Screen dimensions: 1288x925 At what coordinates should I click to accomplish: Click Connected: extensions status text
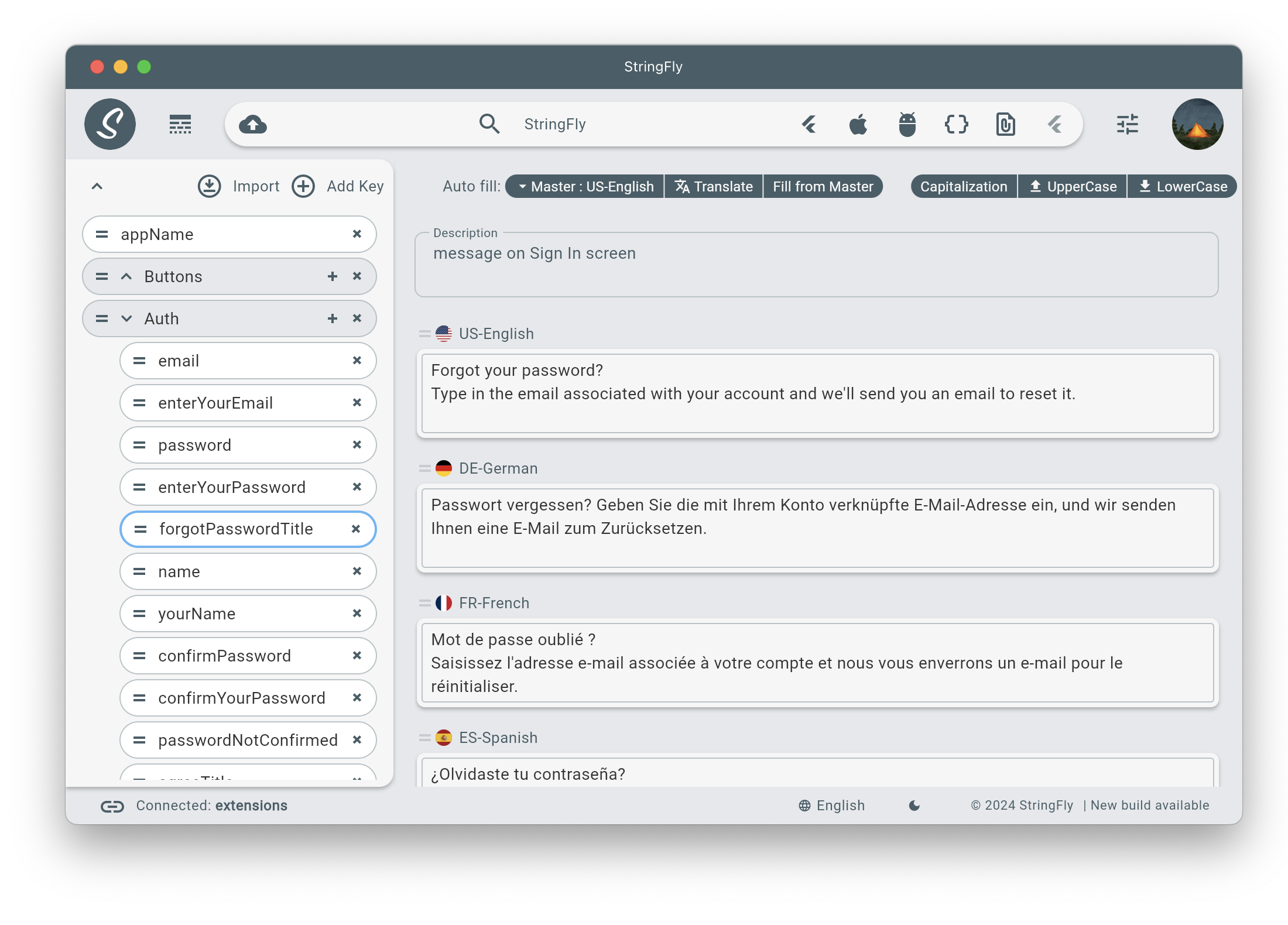pos(212,806)
